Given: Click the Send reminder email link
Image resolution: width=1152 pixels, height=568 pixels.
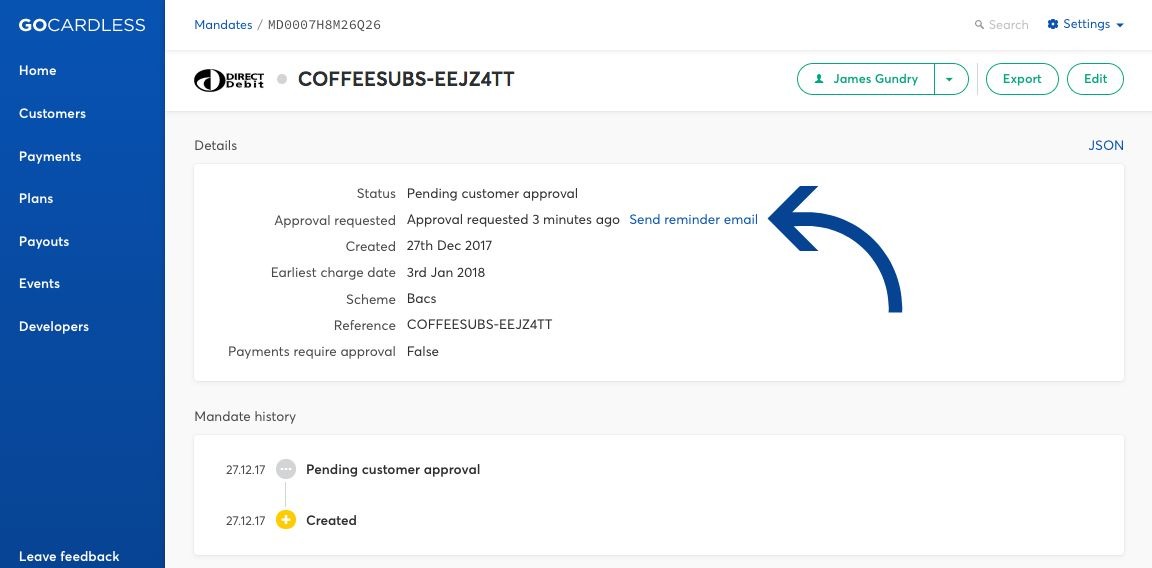Looking at the screenshot, I should pos(694,220).
